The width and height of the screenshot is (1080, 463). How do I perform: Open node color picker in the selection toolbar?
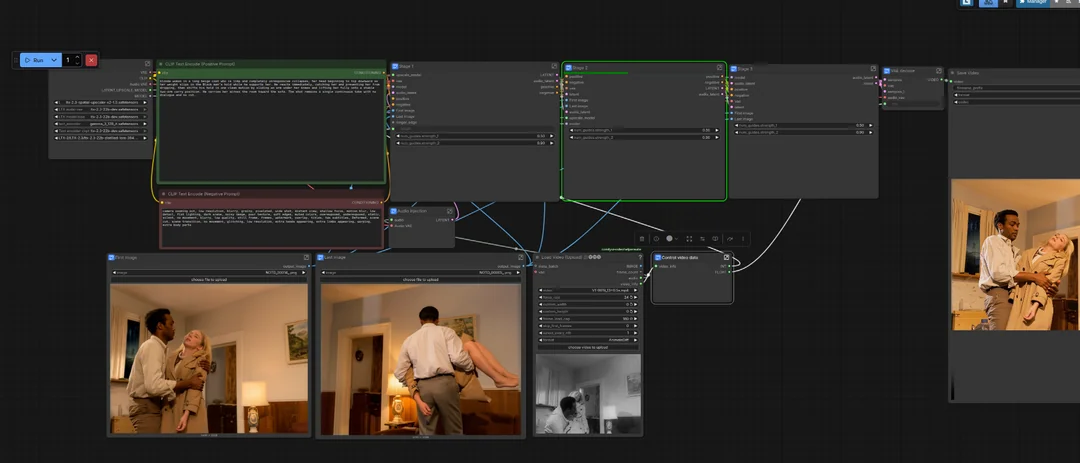(x=672, y=238)
